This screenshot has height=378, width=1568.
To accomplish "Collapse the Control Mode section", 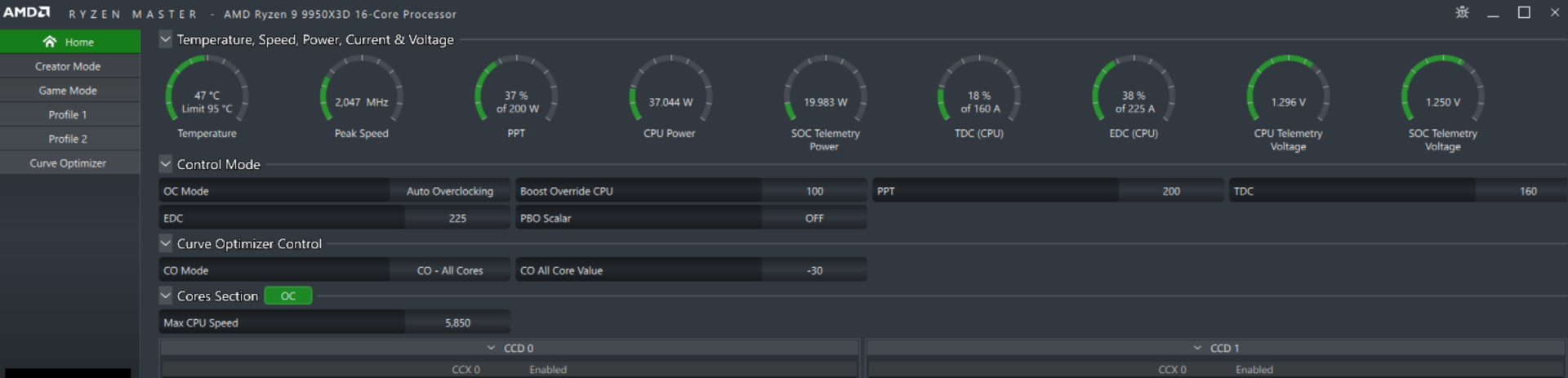I will [166, 164].
